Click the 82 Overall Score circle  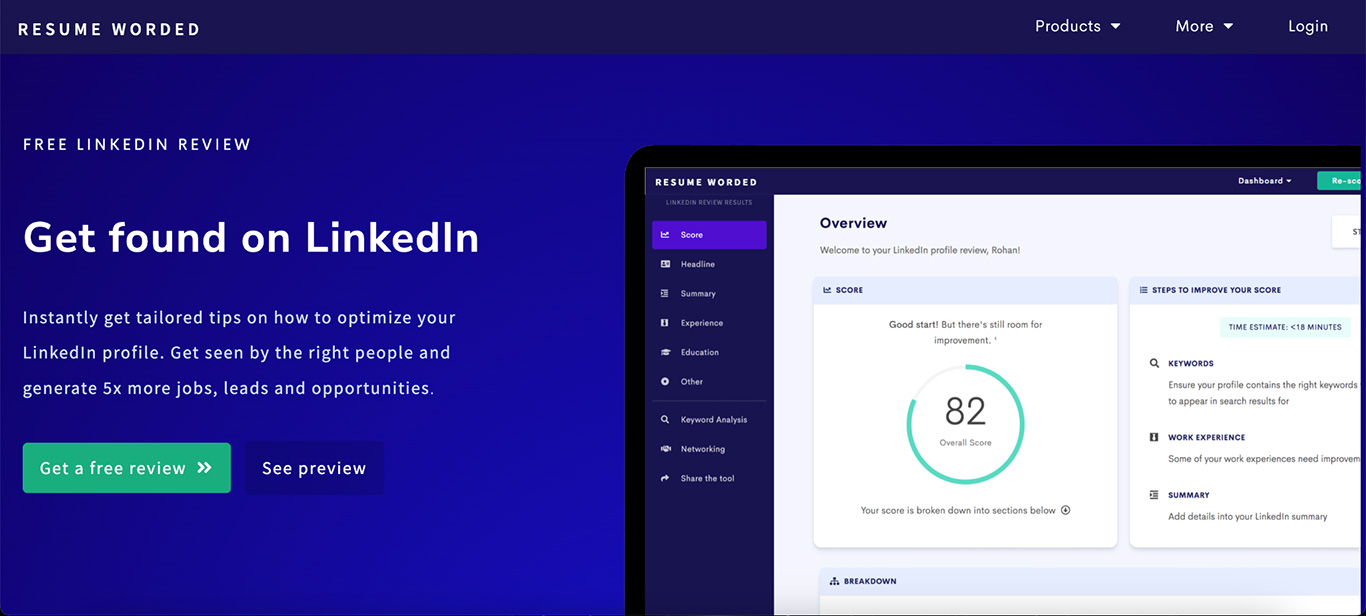coord(965,423)
